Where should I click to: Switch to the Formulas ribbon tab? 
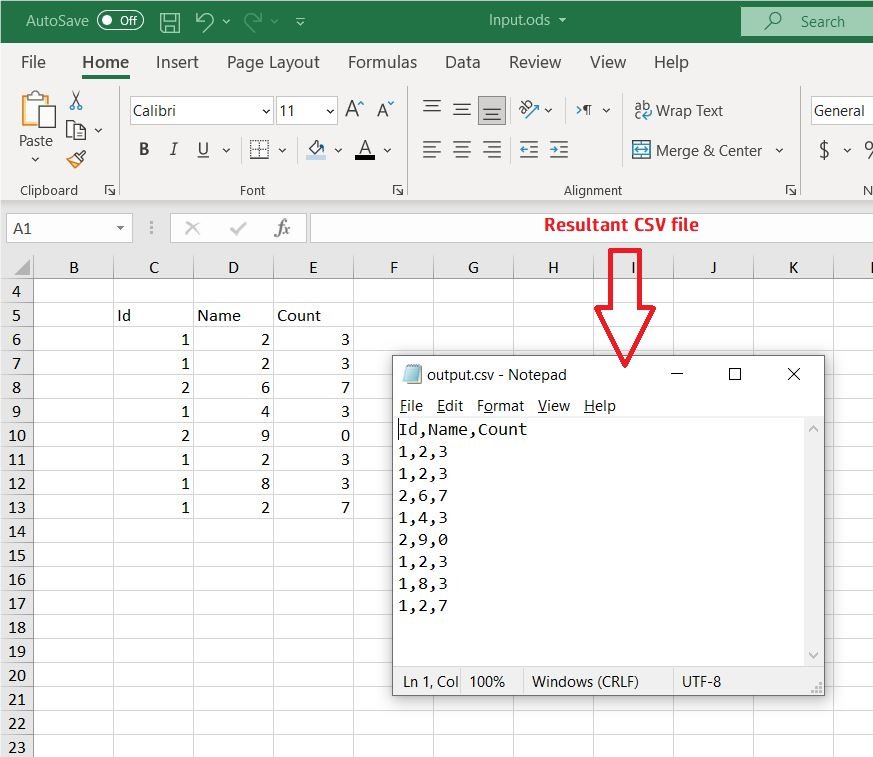382,62
